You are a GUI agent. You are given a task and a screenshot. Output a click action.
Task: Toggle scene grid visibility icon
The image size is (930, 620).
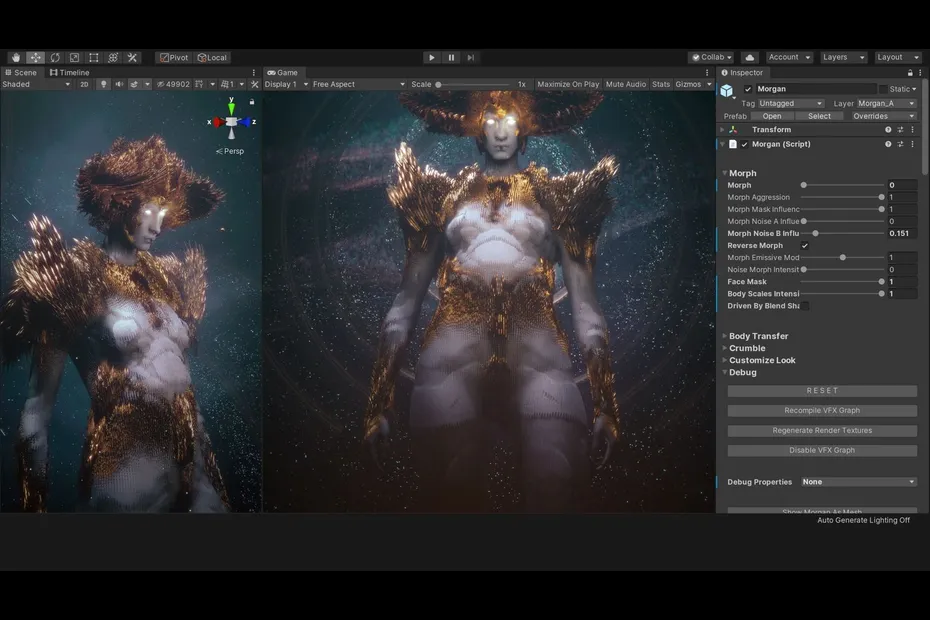pos(199,84)
